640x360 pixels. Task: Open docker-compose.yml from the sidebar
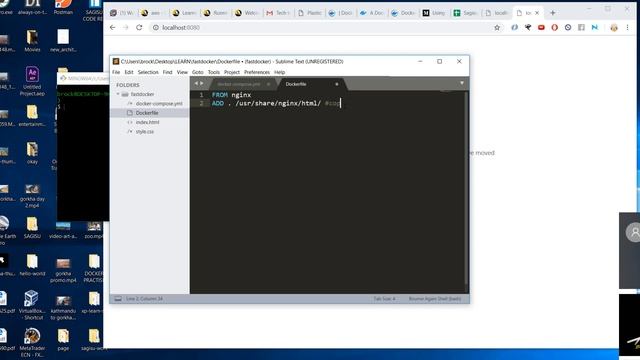[159, 104]
